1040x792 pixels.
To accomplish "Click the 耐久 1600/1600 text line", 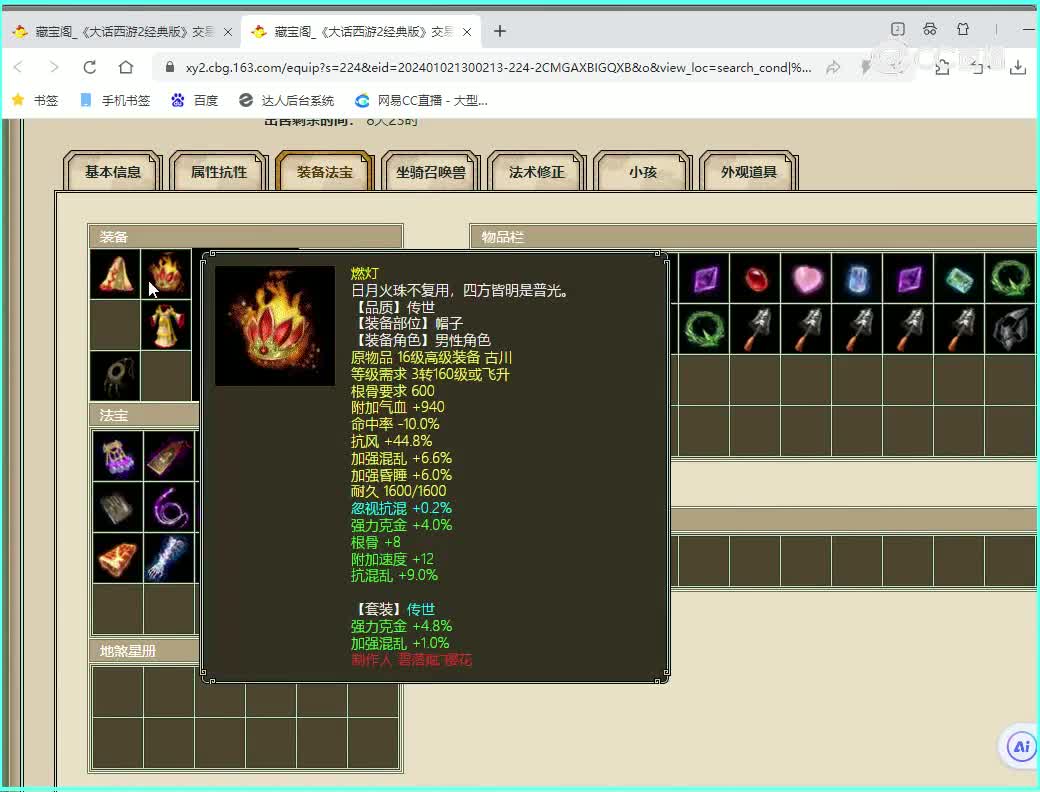I will (399, 491).
